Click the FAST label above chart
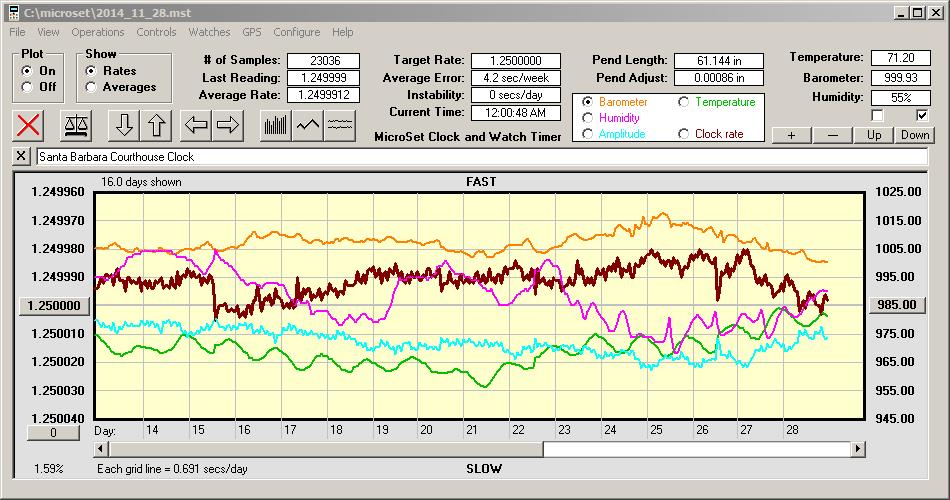The image size is (950, 500). pyautogui.click(x=481, y=182)
